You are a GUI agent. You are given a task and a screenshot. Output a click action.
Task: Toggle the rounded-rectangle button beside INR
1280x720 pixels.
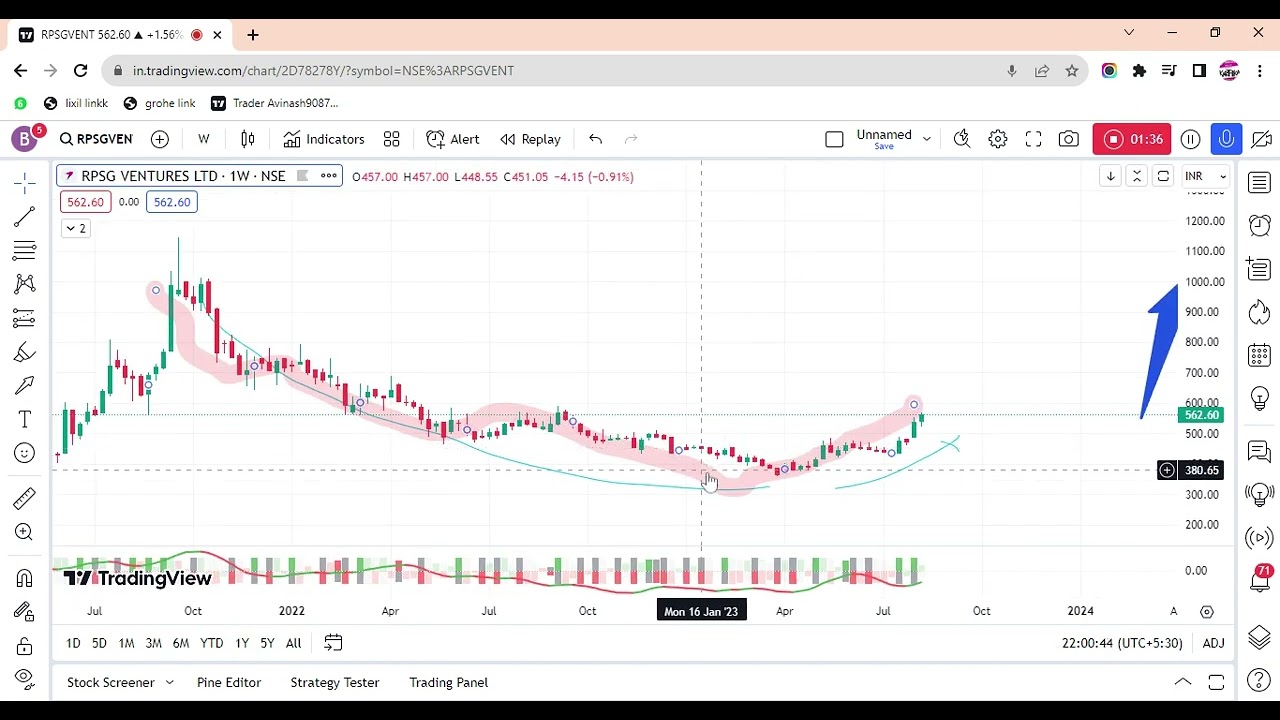[x=1163, y=176]
